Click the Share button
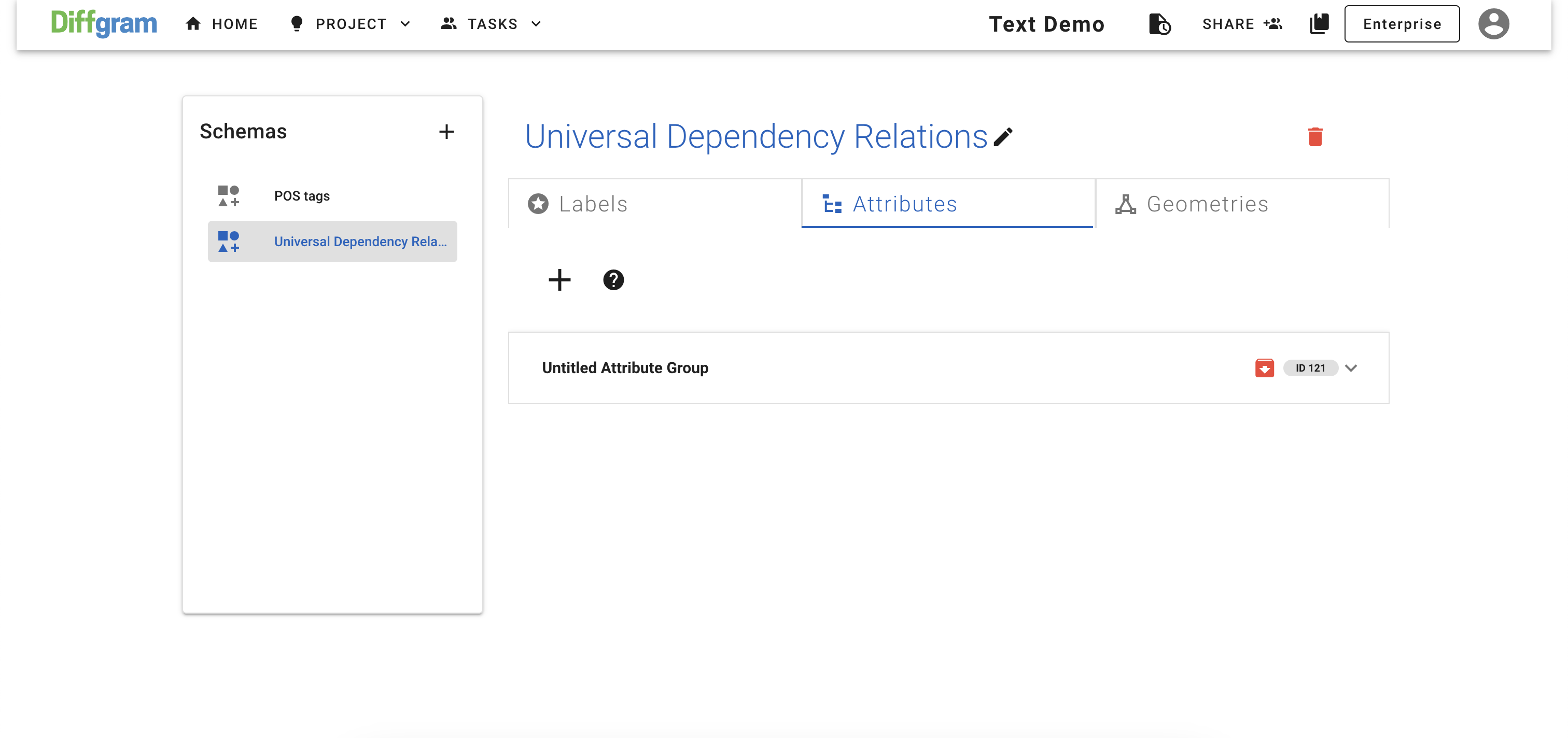The image size is (1568, 738). point(1242,24)
